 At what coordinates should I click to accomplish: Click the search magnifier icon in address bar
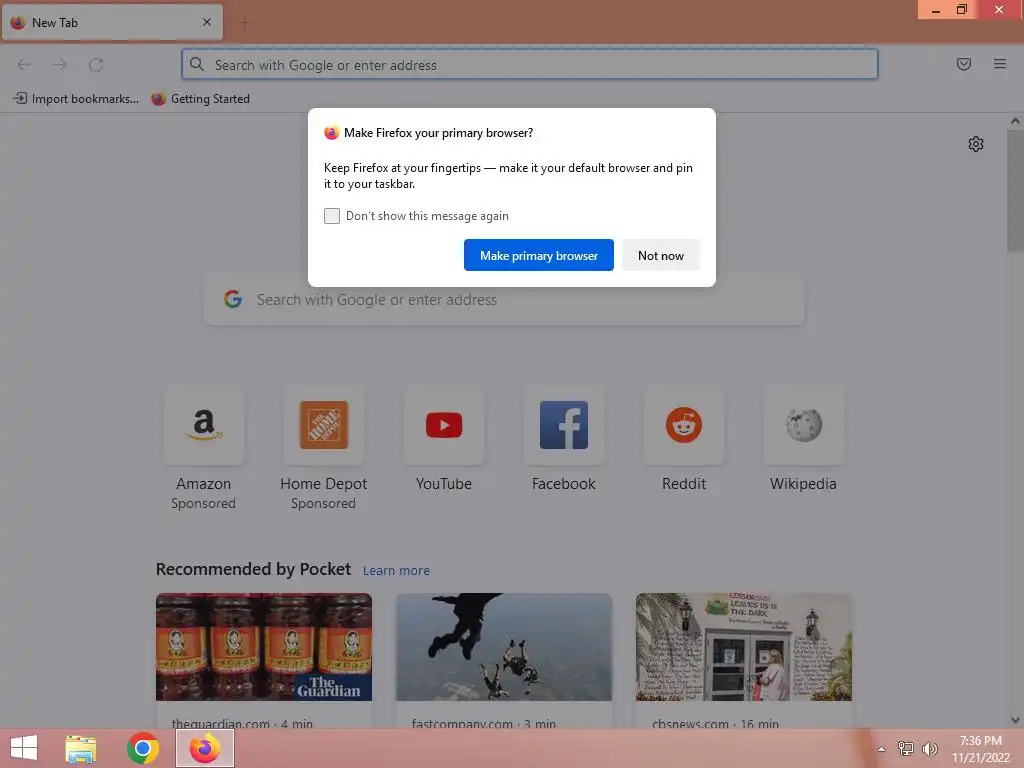point(197,64)
